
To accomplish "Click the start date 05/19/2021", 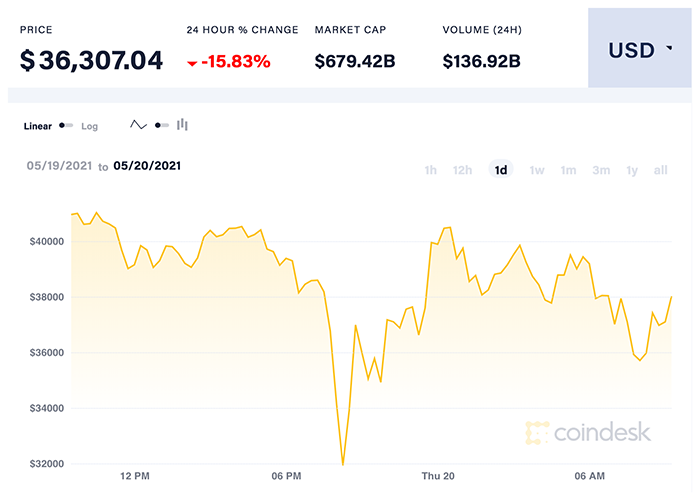I will pyautogui.click(x=60, y=166).
